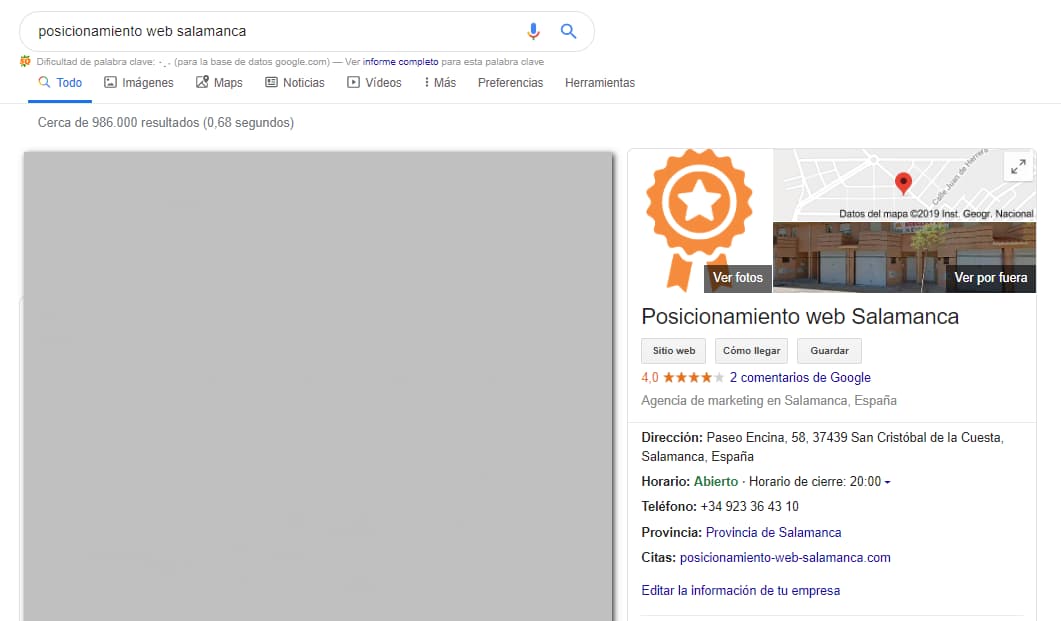Click the Ver fotos overlay button

tap(738, 278)
